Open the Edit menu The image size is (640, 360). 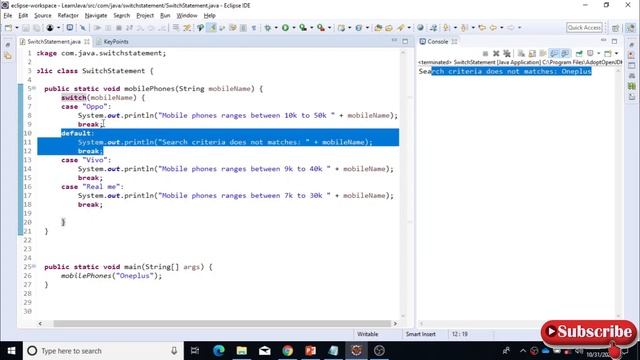click(23, 16)
